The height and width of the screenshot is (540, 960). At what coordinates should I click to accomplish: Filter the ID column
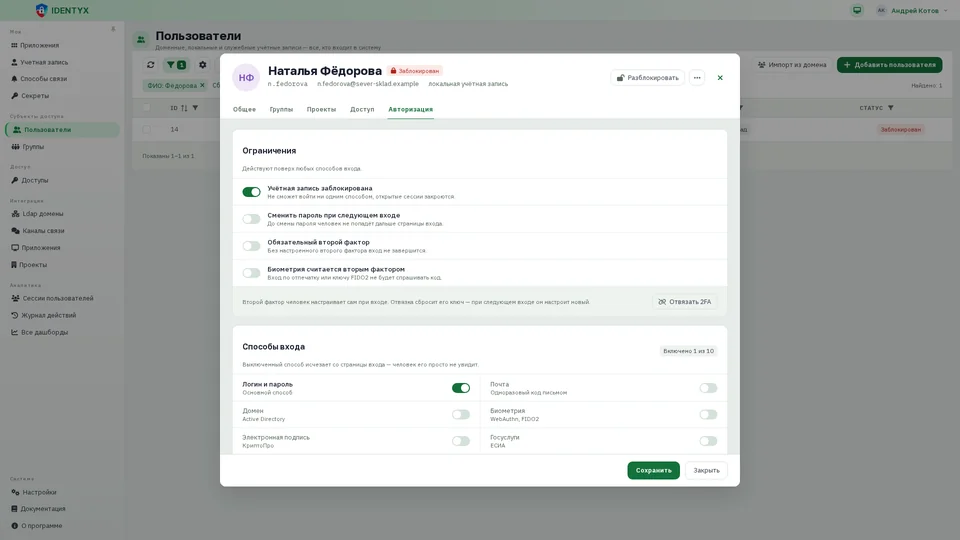coord(195,108)
